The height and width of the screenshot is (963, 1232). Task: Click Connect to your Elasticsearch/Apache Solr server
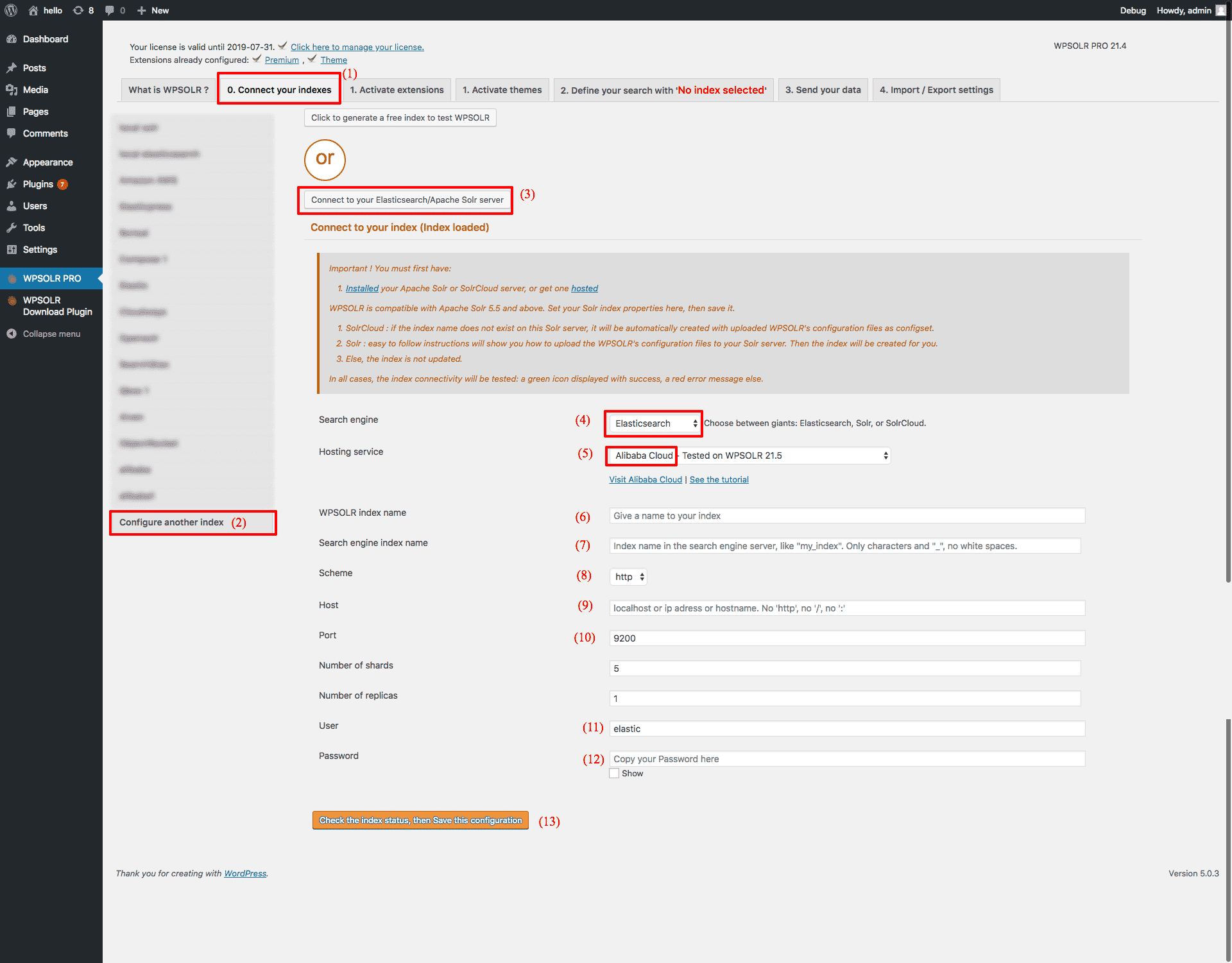pos(407,200)
